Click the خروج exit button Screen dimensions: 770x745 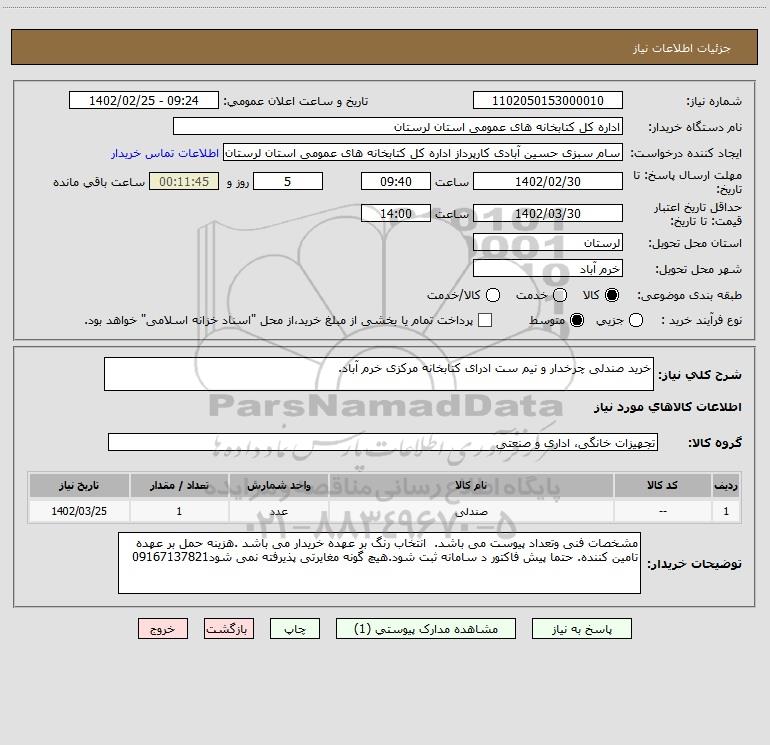pyautogui.click(x=163, y=629)
